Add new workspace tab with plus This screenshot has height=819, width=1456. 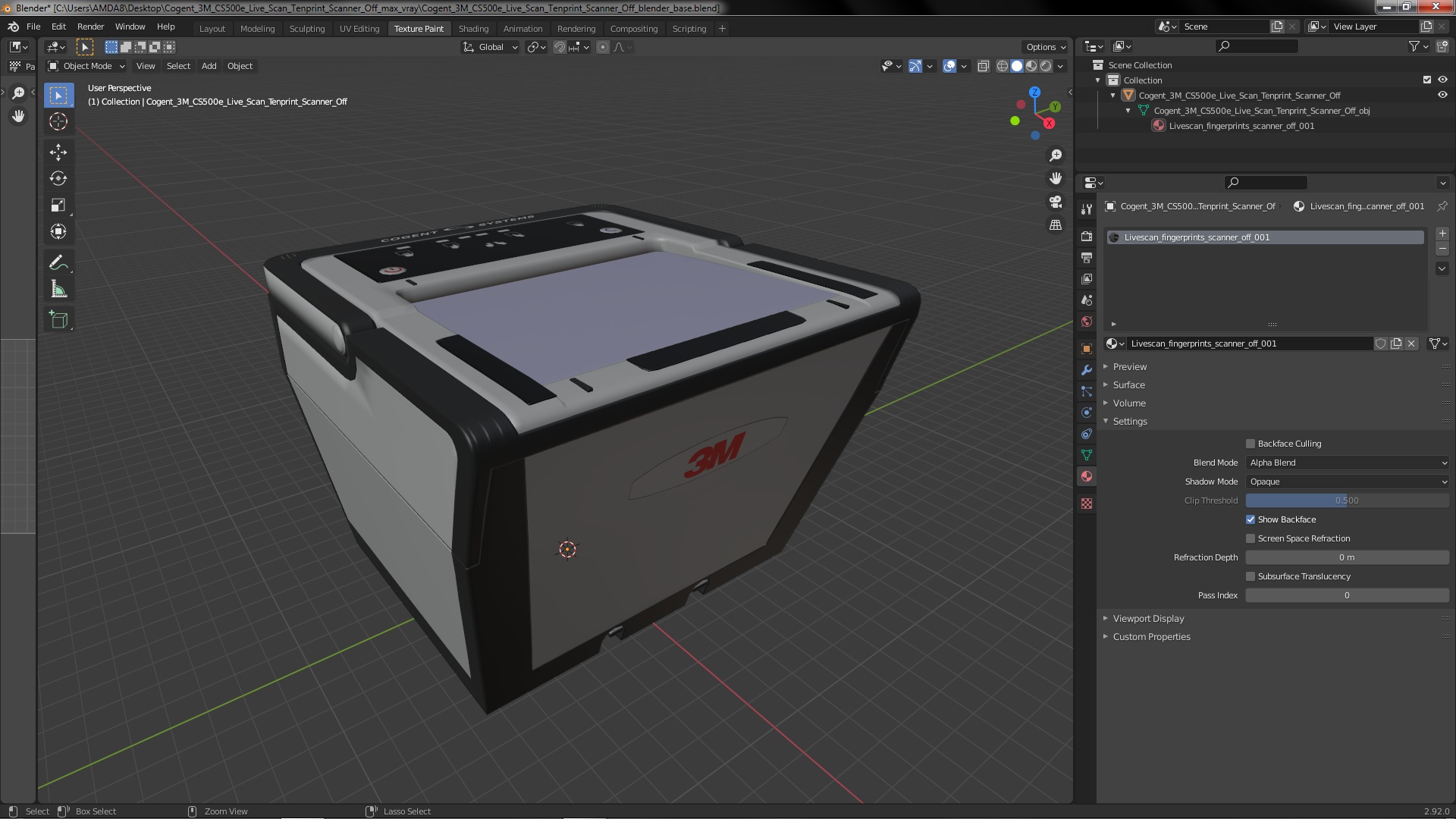[722, 29]
